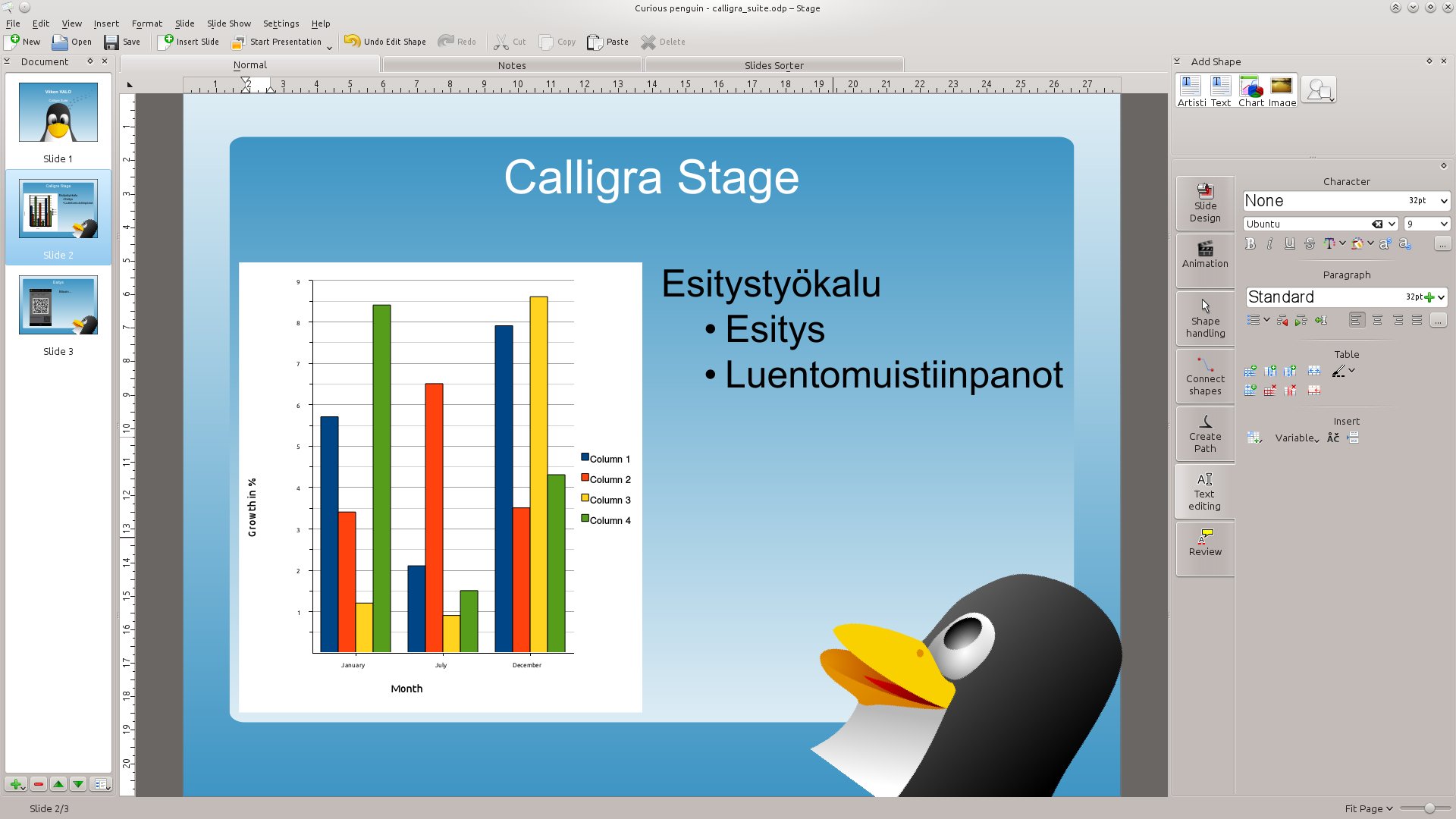Set paragraph alignment to left
Viewport: 1456px width, 819px height.
1357,320
